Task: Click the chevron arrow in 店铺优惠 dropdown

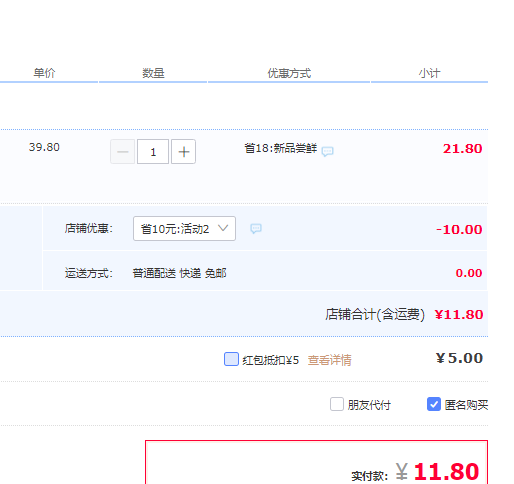Action: 223,228
